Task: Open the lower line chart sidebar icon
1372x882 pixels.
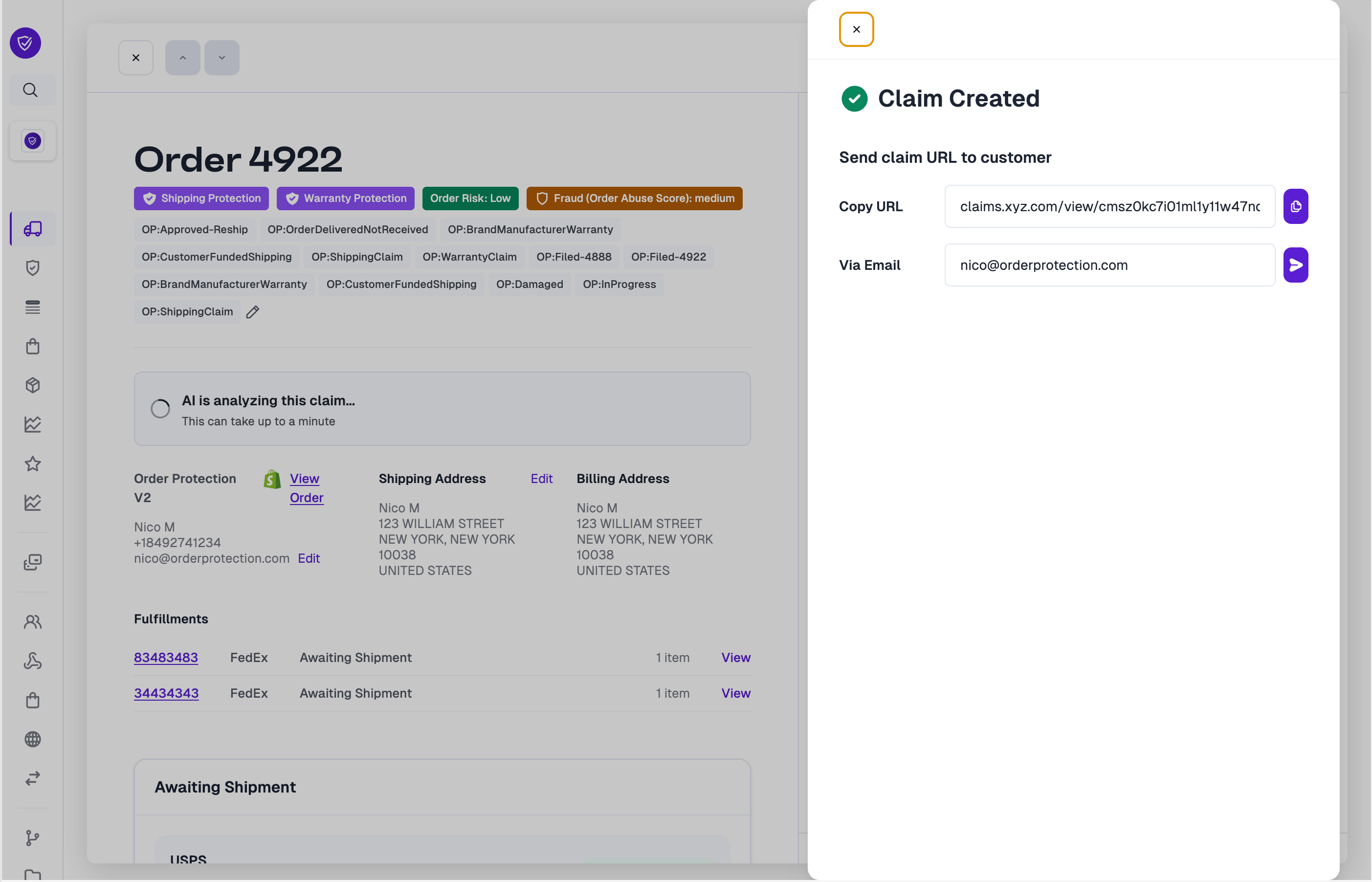Action: point(33,503)
